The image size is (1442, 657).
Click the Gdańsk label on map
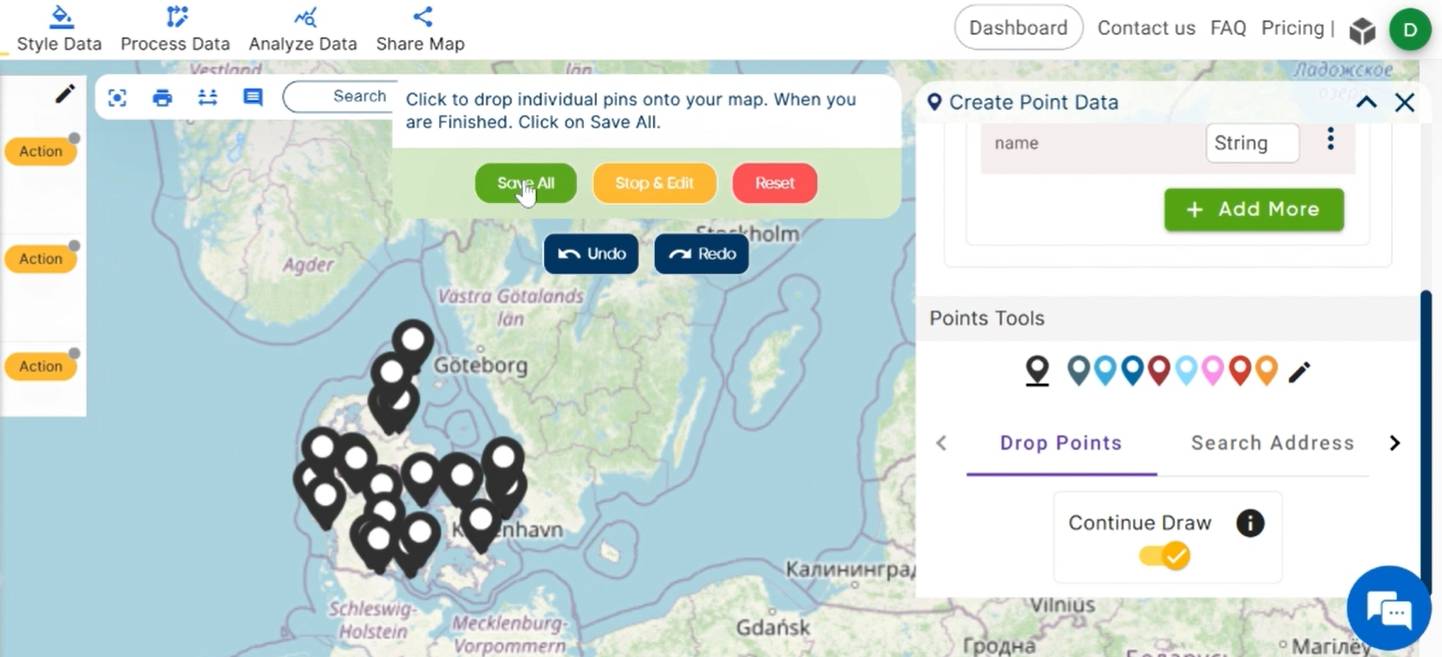point(773,628)
